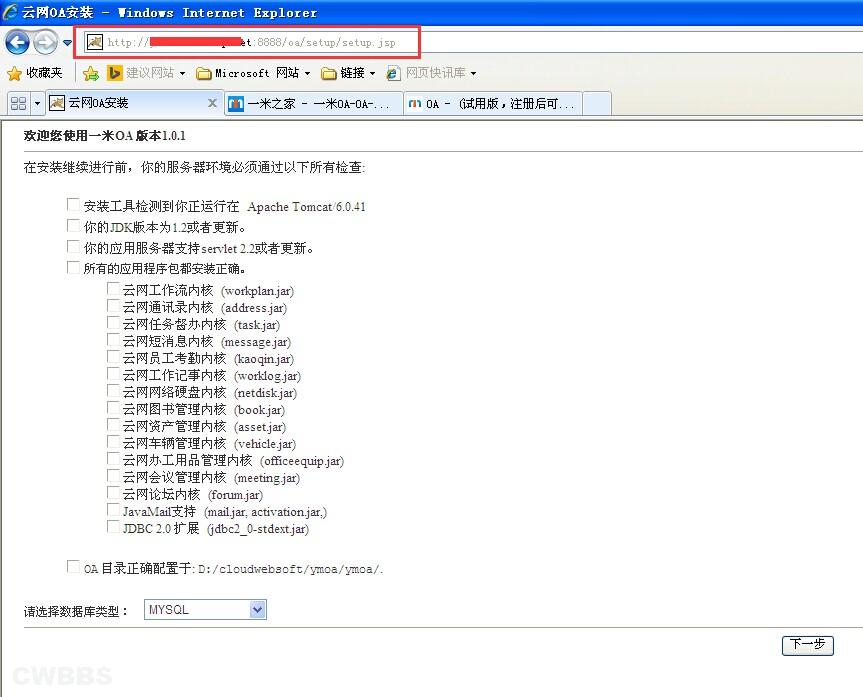Open the Microsoft 网站 folder icon
Screen dimensions: 863x697
point(204,73)
